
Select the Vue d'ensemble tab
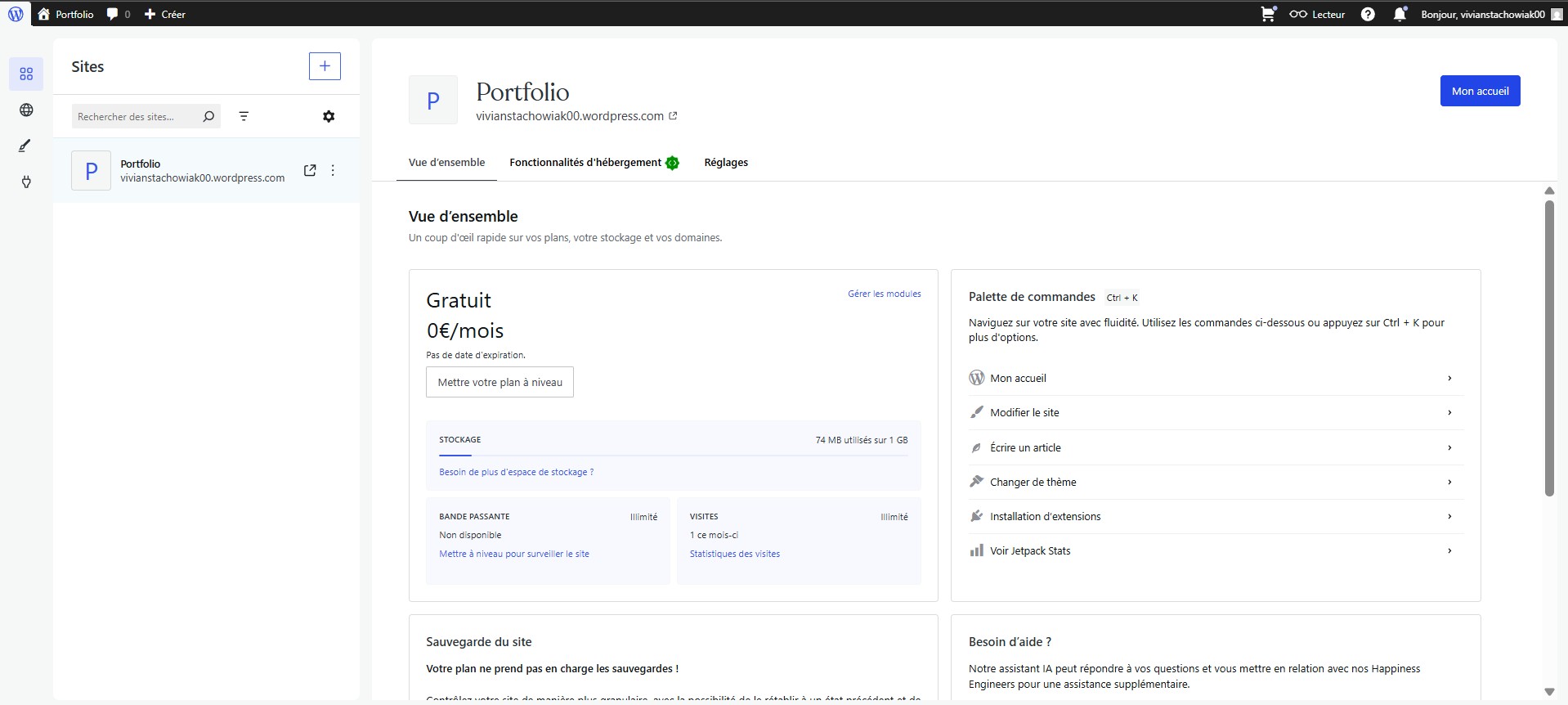click(446, 163)
